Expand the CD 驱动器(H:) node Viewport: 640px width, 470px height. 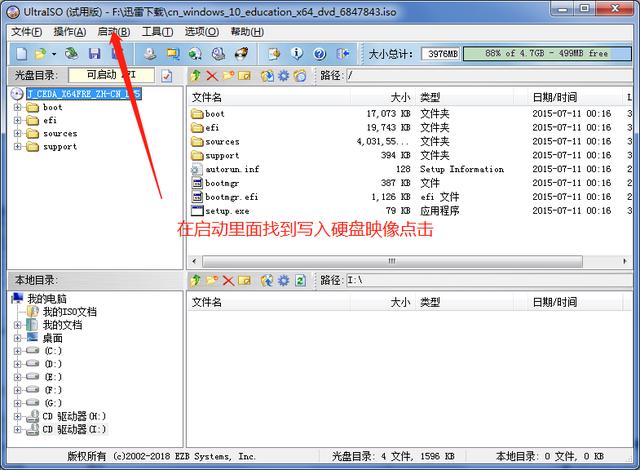pos(17,416)
